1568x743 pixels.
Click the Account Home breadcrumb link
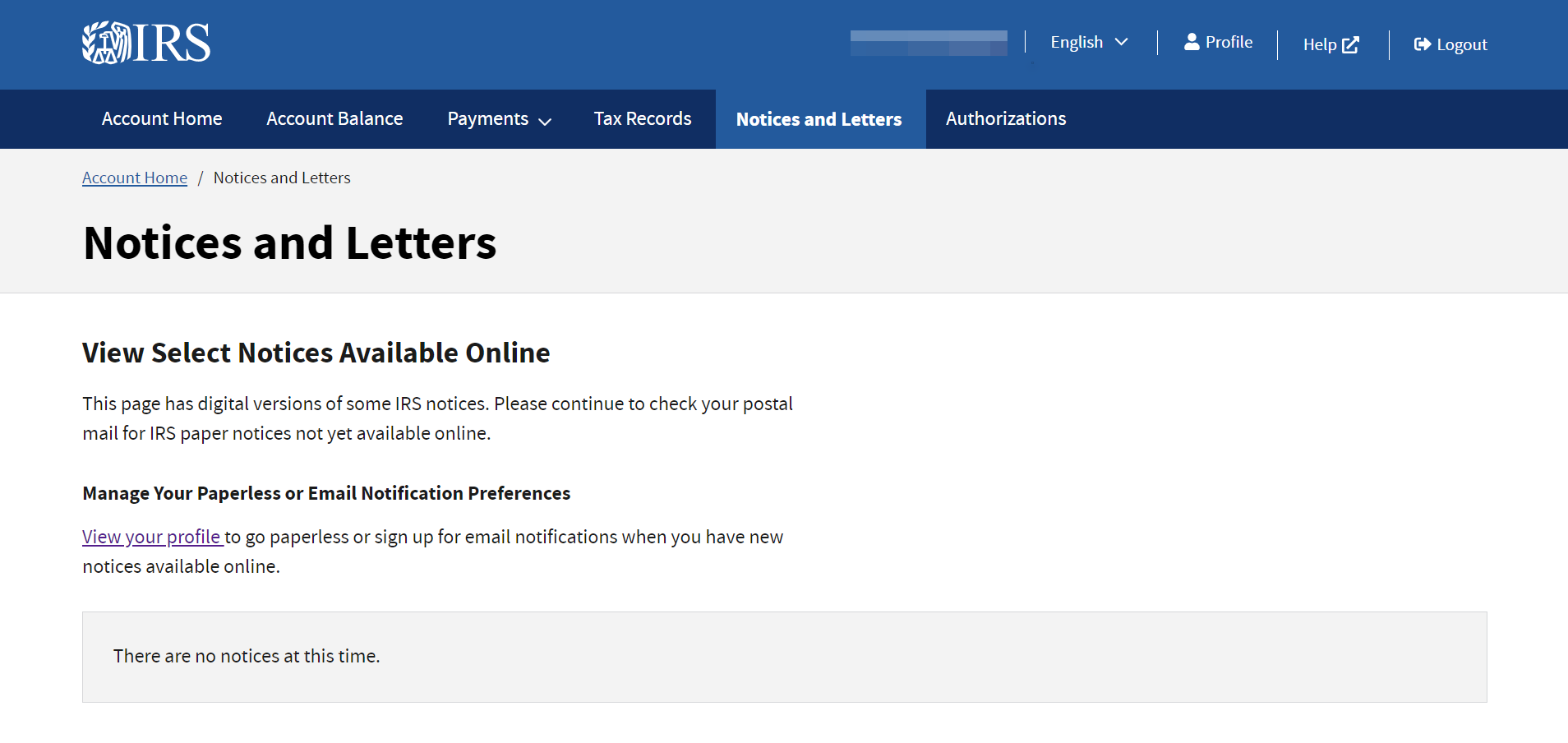[135, 178]
